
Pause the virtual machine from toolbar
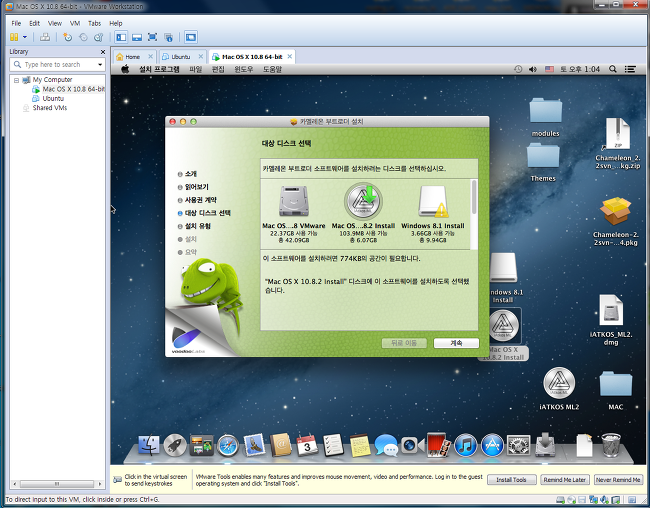coord(14,37)
